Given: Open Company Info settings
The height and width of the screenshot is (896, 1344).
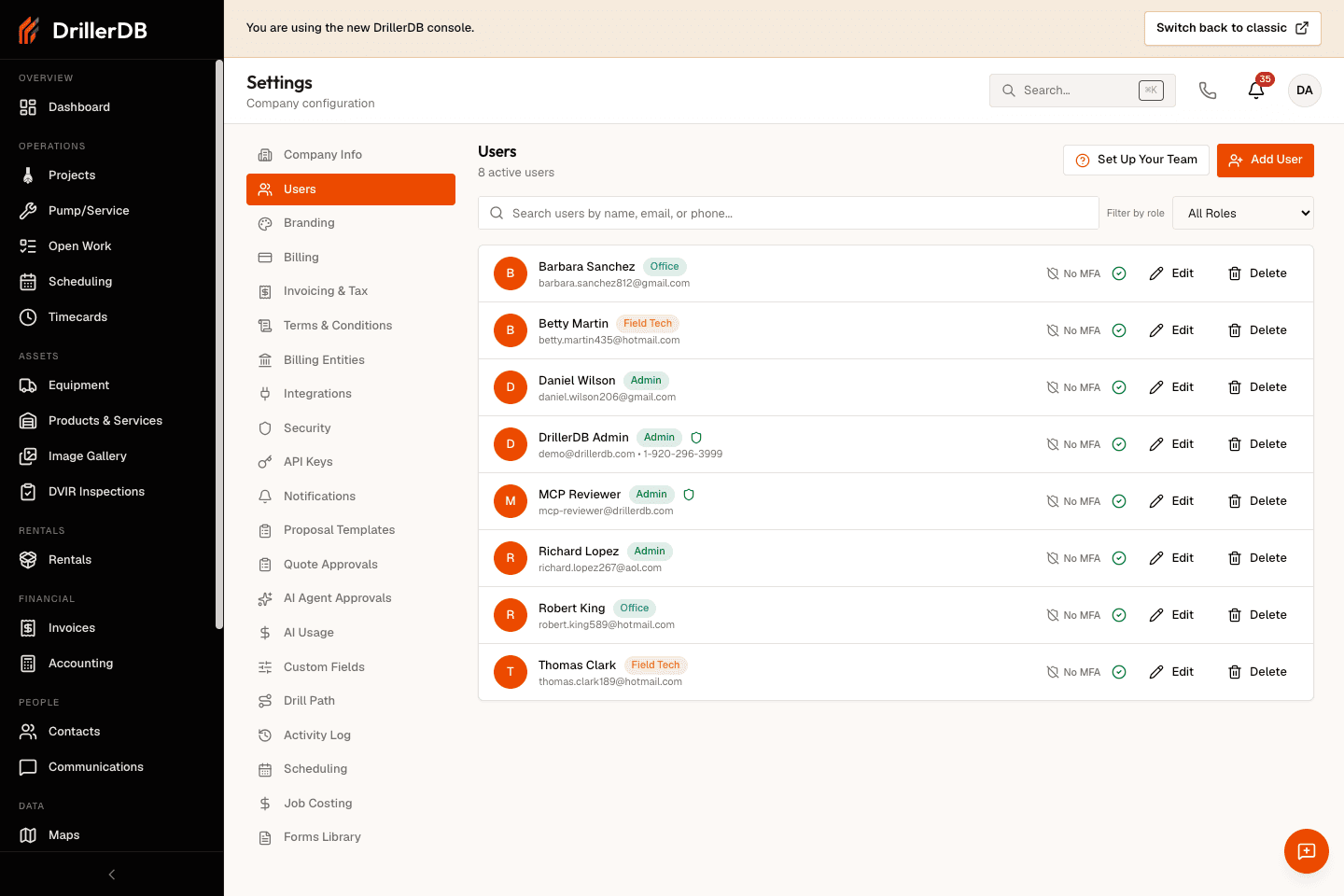Looking at the screenshot, I should click(351, 155).
